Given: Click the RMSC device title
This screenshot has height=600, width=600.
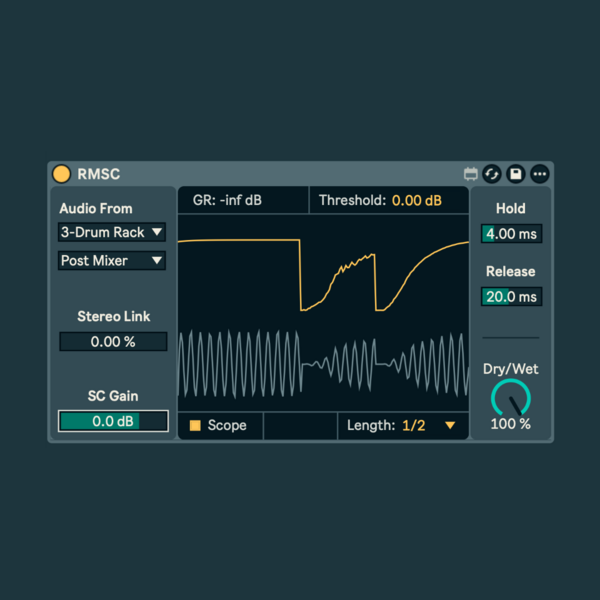Looking at the screenshot, I should point(99,174).
